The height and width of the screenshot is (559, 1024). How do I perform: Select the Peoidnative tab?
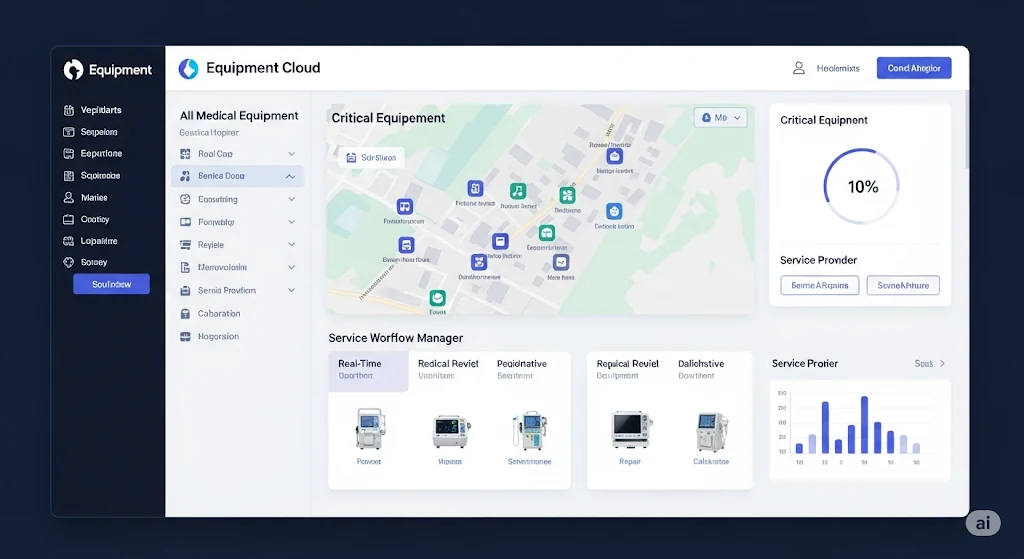(x=522, y=369)
